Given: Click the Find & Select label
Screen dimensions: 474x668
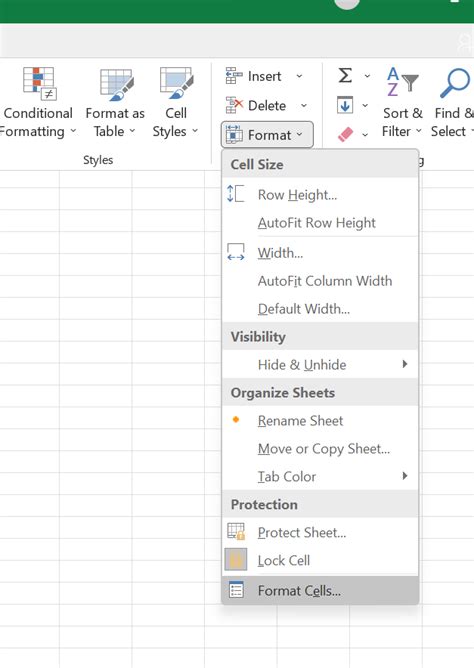Looking at the screenshot, I should tap(452, 122).
